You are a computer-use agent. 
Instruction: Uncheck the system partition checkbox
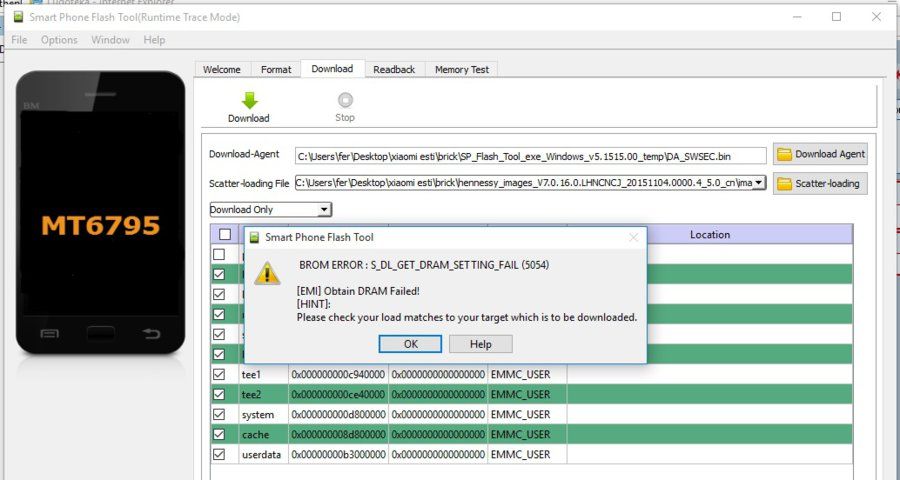pos(219,415)
